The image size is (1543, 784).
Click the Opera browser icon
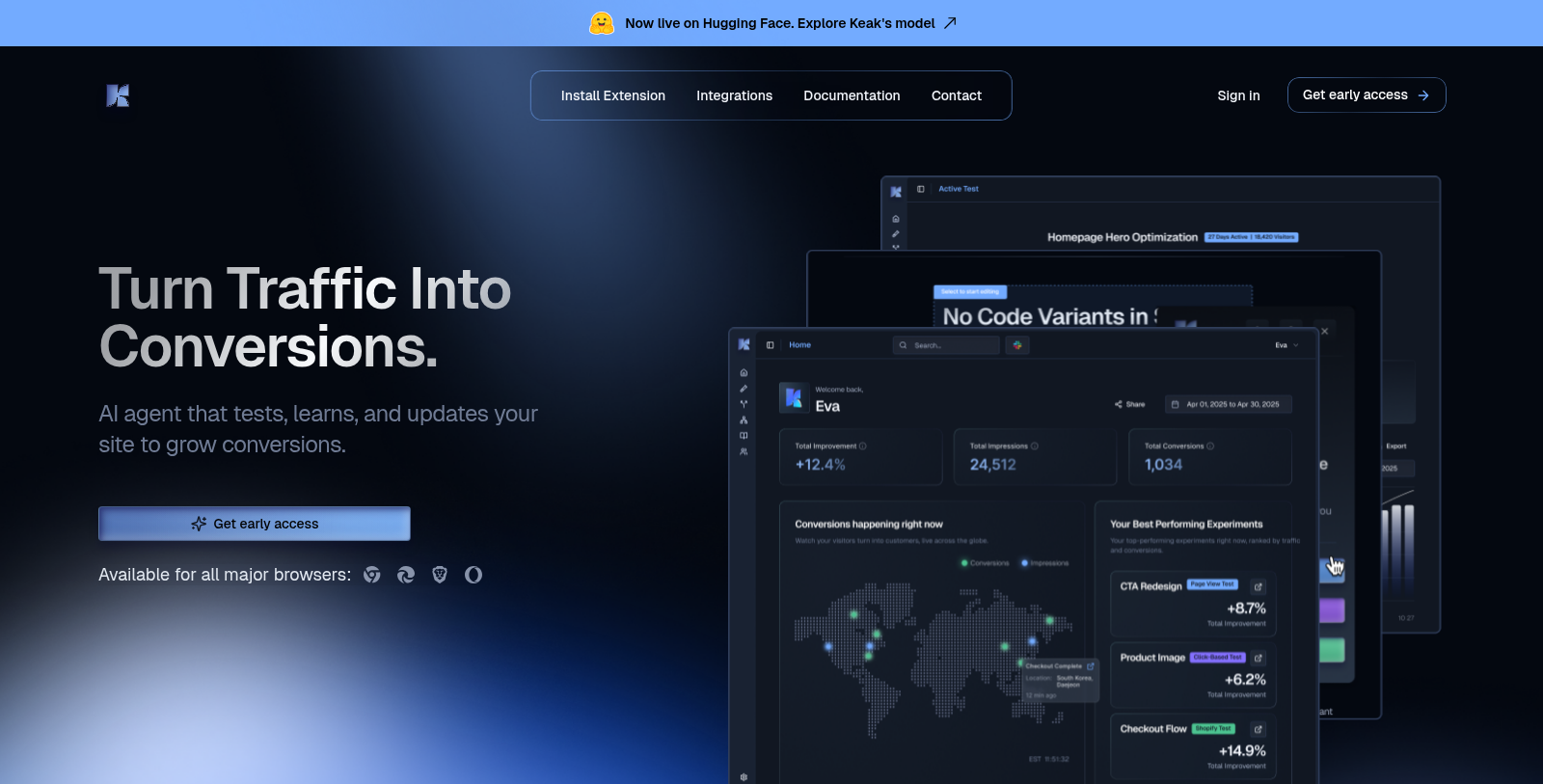pyautogui.click(x=474, y=575)
